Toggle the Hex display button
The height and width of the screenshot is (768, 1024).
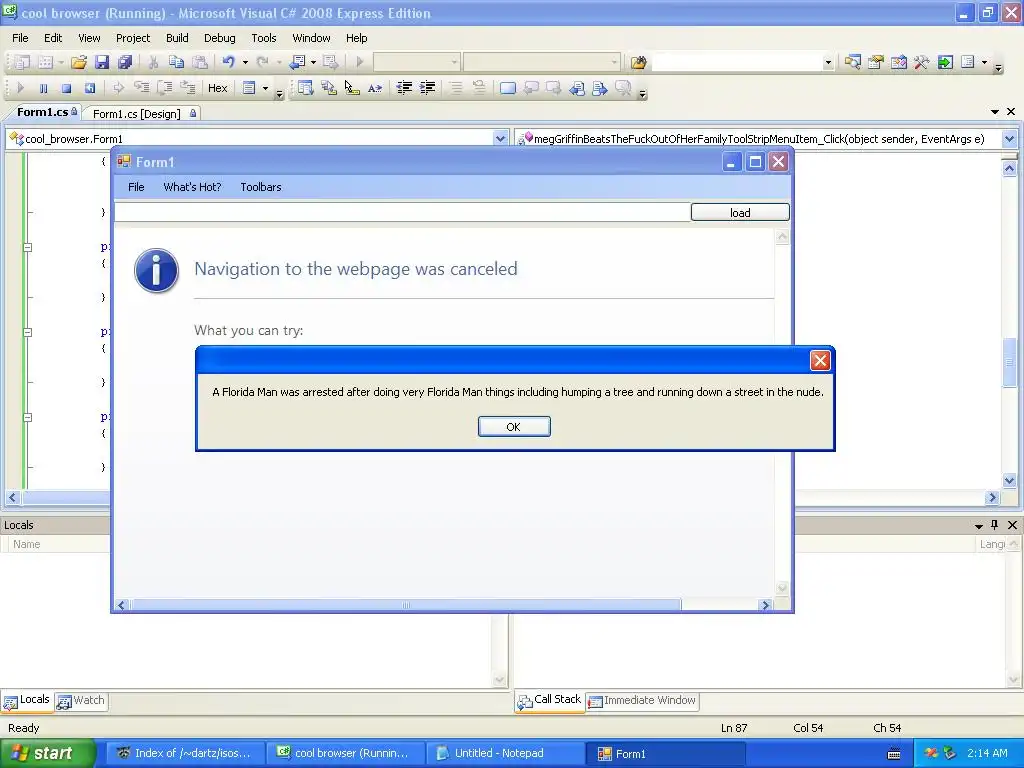(x=217, y=88)
